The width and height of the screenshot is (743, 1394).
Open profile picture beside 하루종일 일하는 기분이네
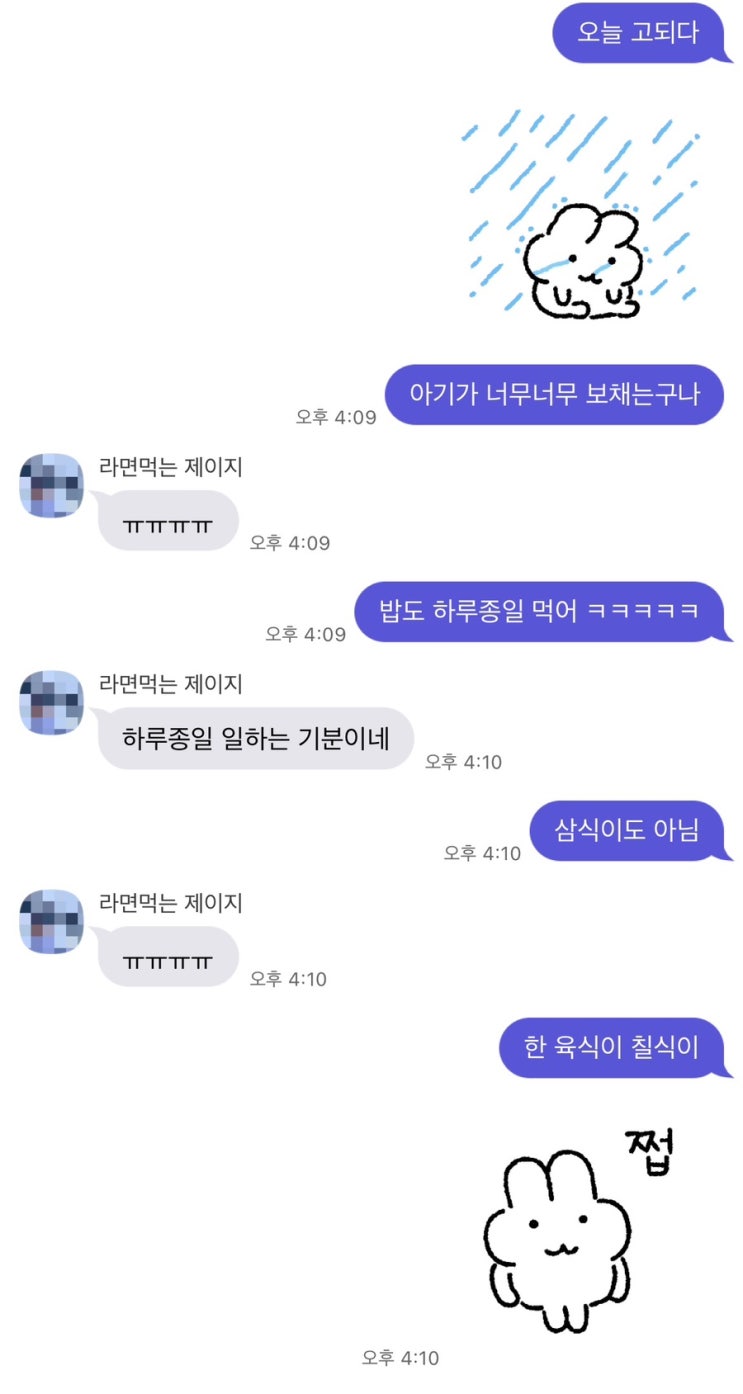[x=52, y=702]
